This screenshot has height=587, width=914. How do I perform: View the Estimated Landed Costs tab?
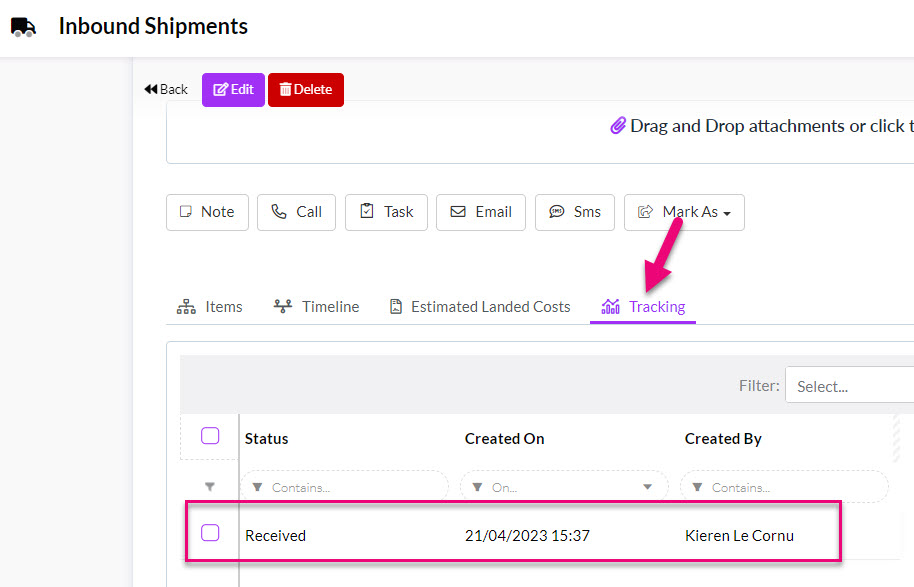pyautogui.click(x=480, y=307)
